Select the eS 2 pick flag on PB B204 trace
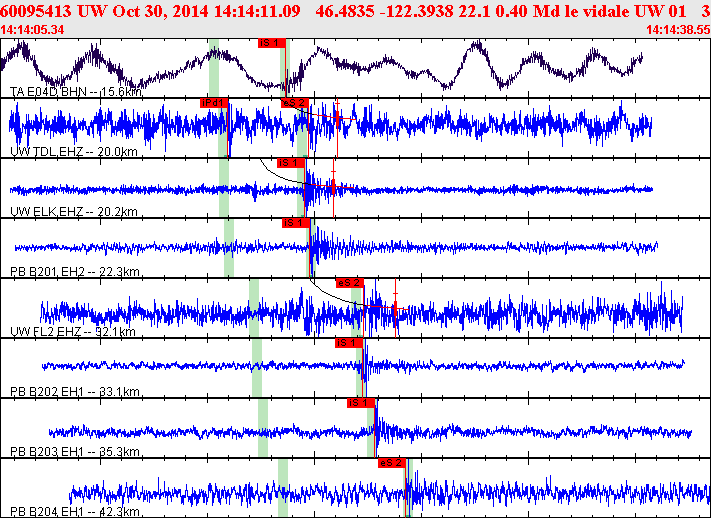 tap(392, 463)
